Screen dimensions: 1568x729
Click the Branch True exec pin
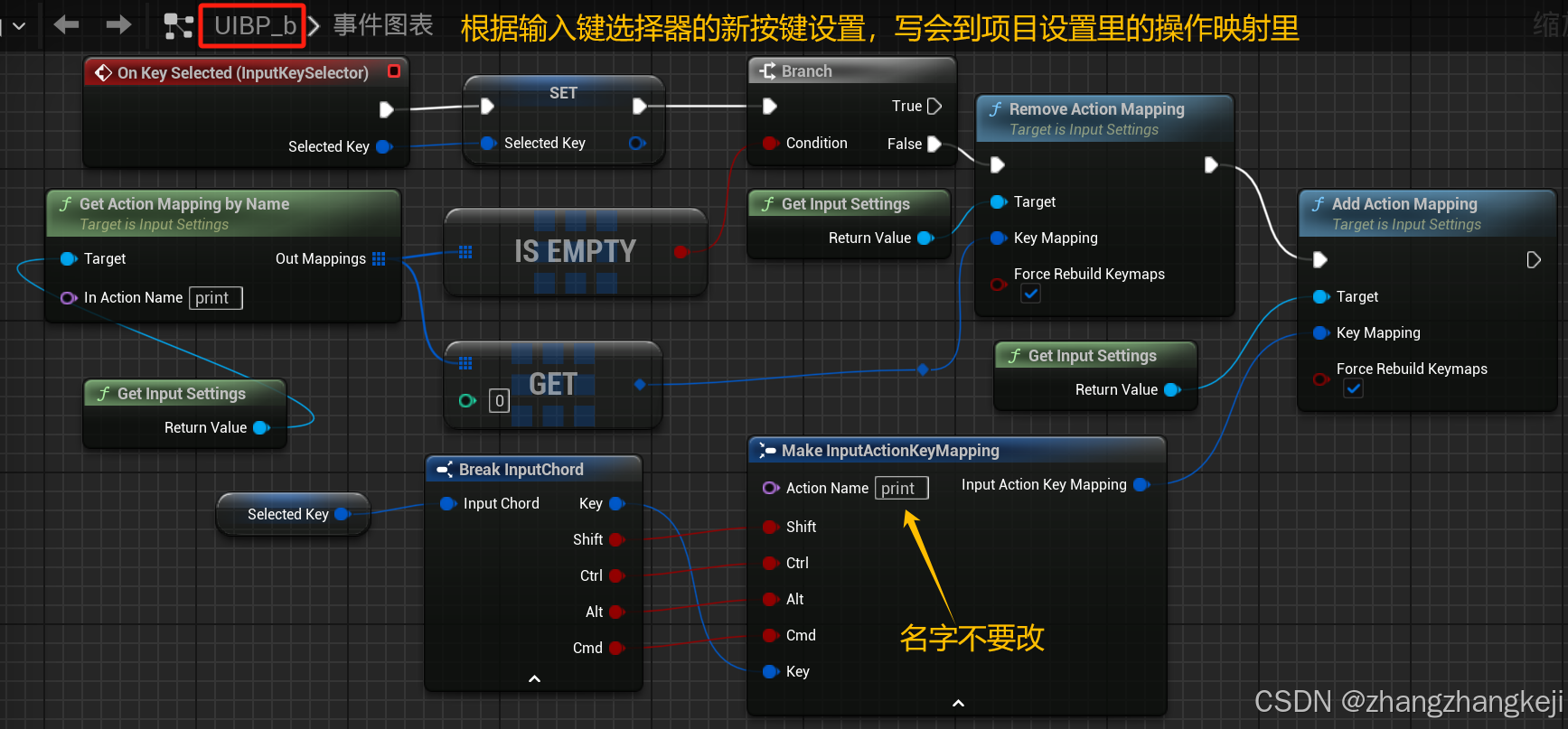[x=934, y=106]
